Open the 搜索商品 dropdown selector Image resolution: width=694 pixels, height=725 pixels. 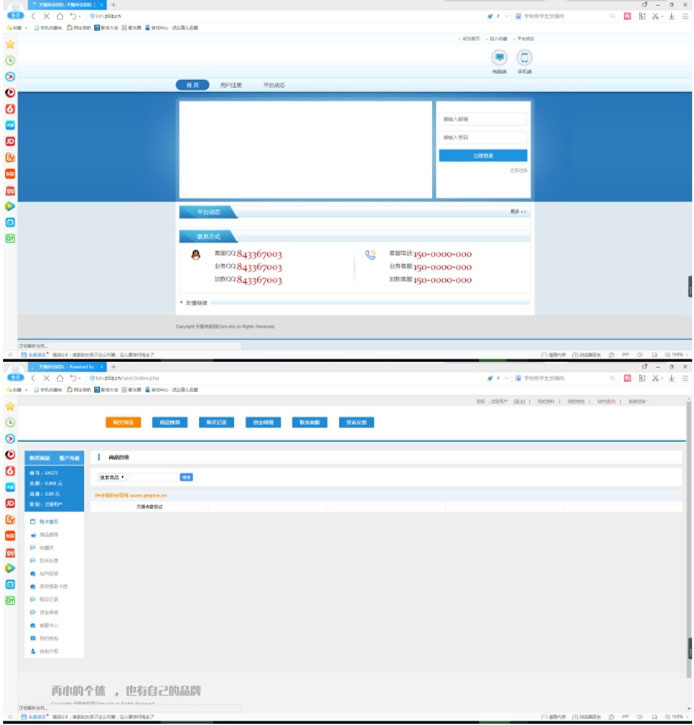tap(112, 477)
